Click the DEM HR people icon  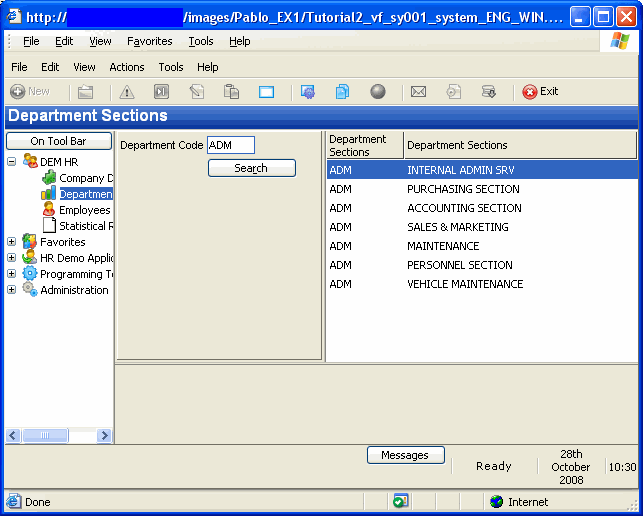tap(30, 161)
